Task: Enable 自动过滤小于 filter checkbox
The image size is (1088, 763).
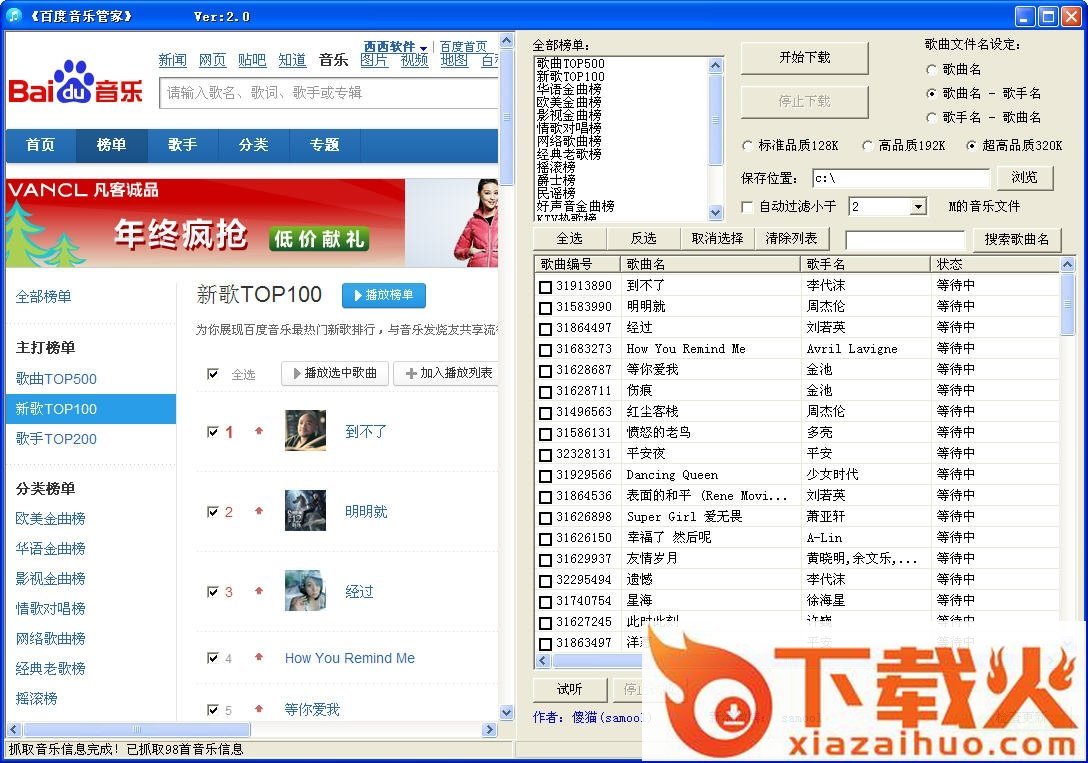Action: click(747, 207)
